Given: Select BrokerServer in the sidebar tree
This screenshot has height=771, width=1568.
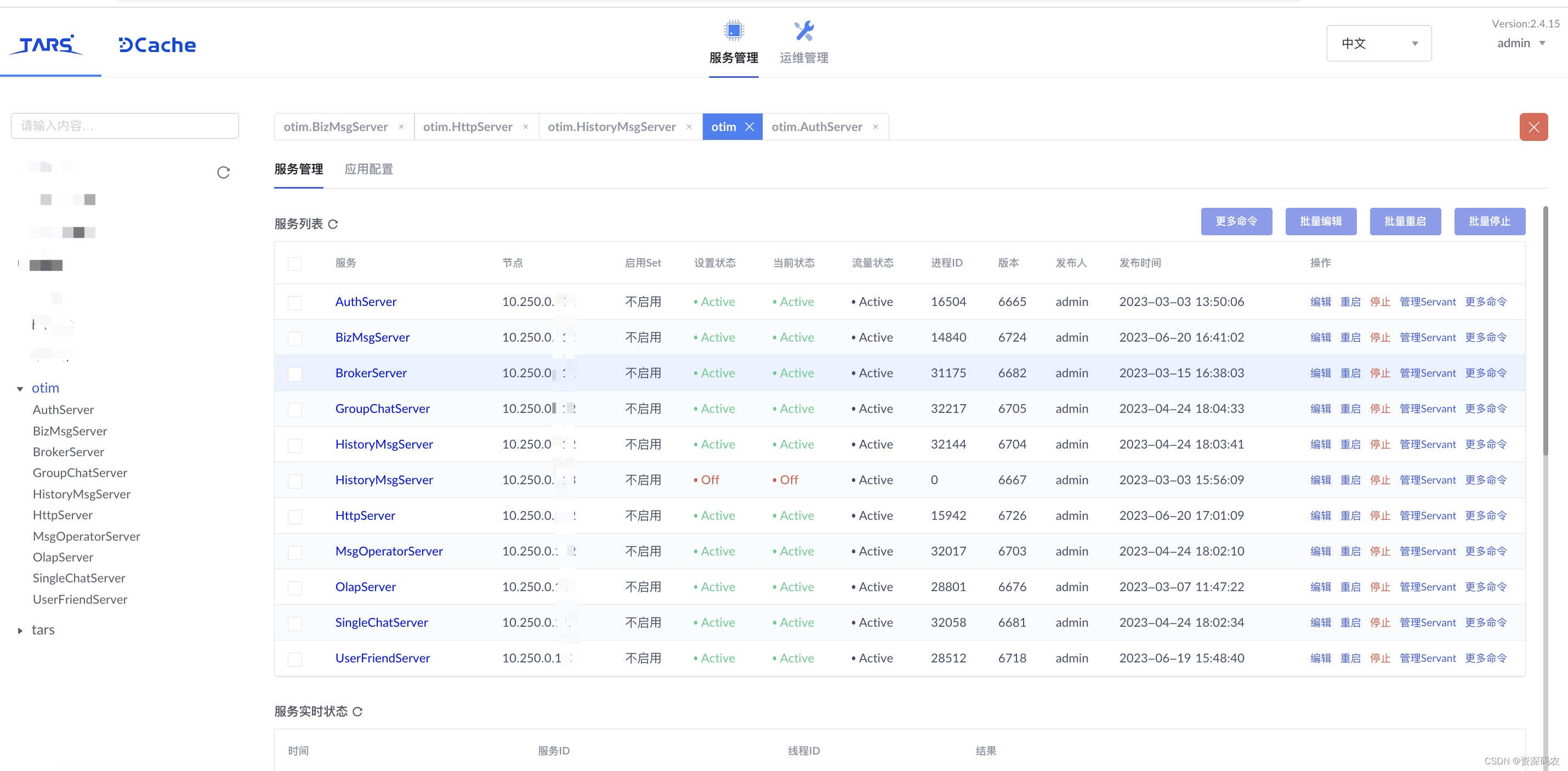Looking at the screenshot, I should pos(68,452).
